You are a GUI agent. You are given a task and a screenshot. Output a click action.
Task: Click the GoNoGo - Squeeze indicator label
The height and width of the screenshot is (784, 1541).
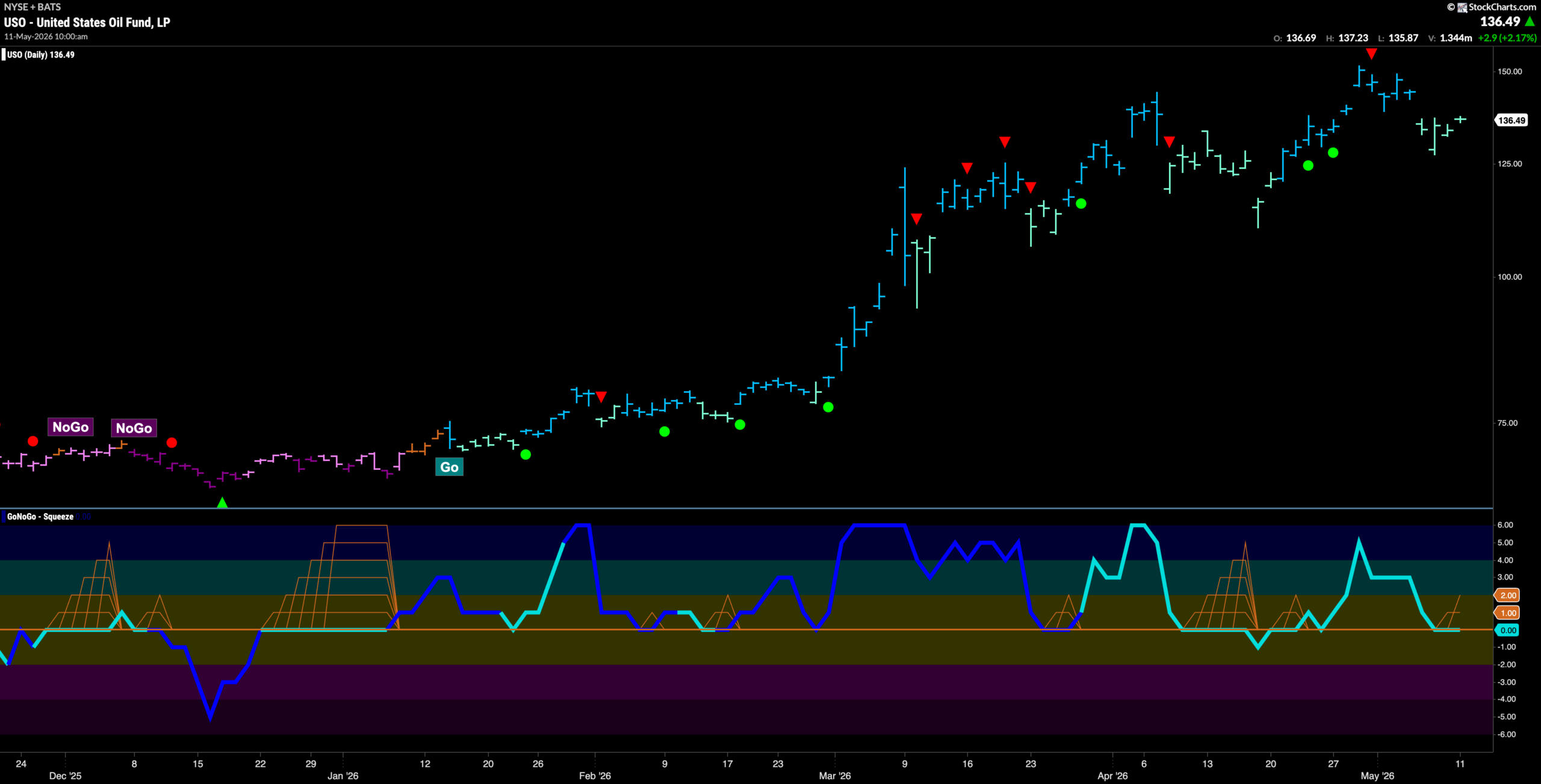point(40,516)
